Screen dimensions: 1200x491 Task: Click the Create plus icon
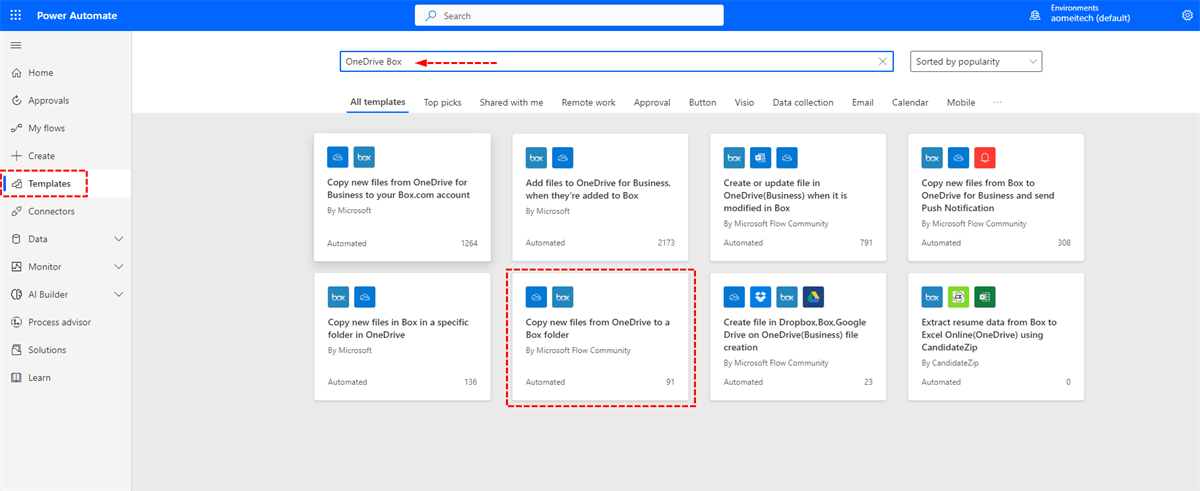(16, 156)
